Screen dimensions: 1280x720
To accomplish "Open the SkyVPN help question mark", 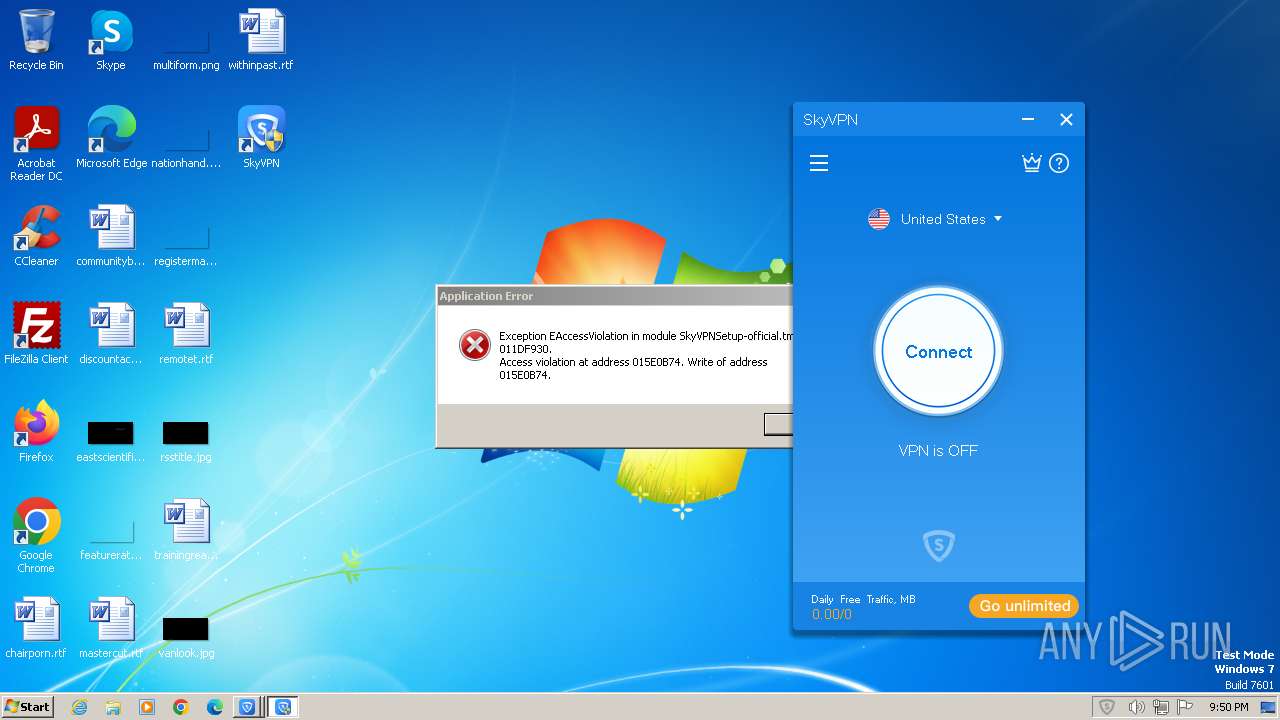I will coord(1059,163).
